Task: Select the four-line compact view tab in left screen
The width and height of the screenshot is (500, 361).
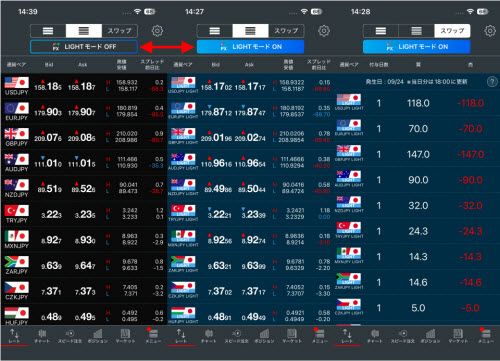Action: [84, 31]
